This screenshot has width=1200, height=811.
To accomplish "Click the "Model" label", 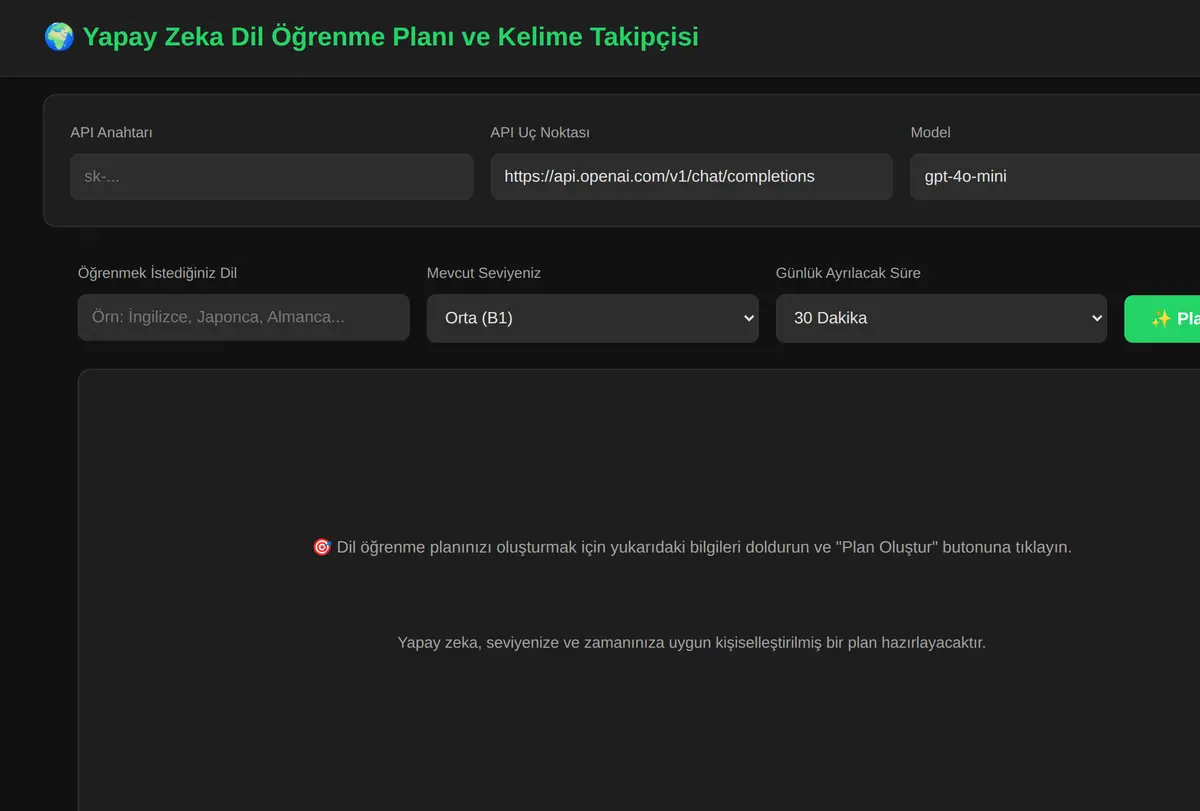I will pyautogui.click(x=930, y=132).
